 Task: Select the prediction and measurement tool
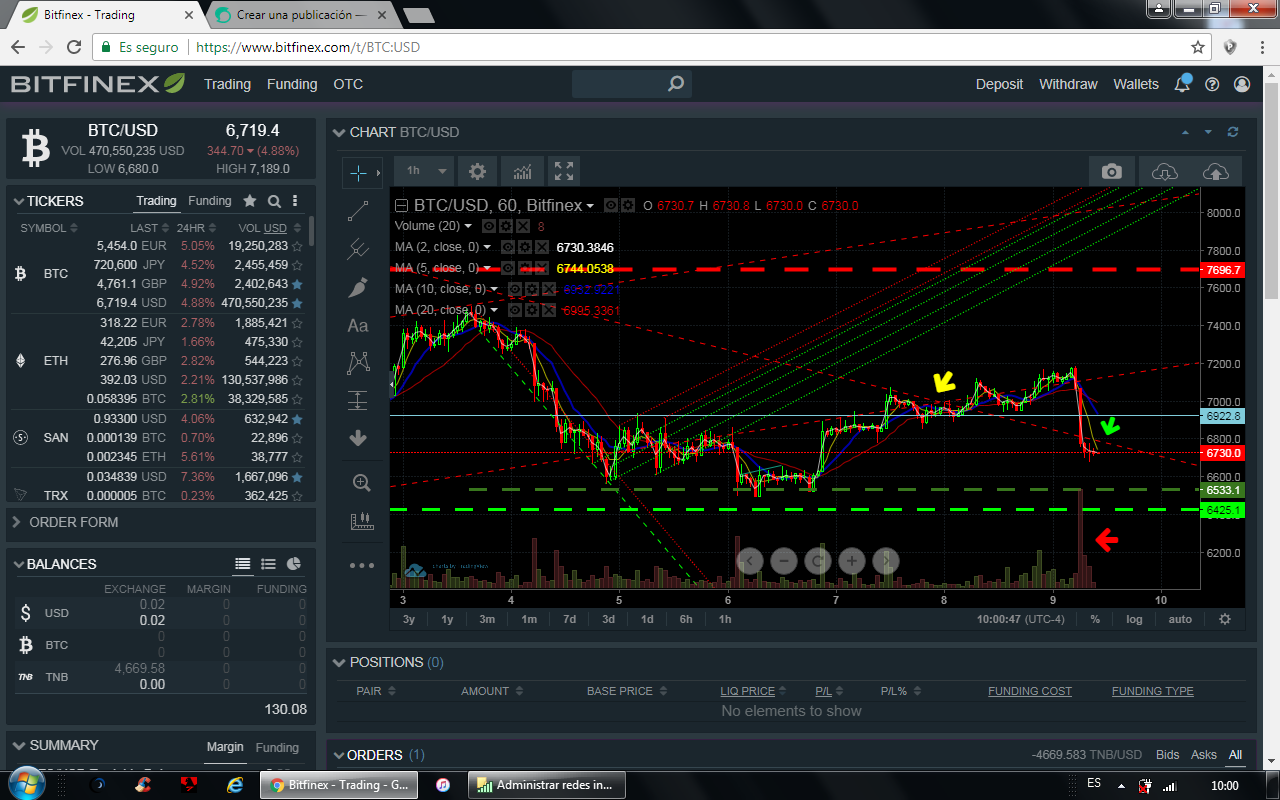358,401
